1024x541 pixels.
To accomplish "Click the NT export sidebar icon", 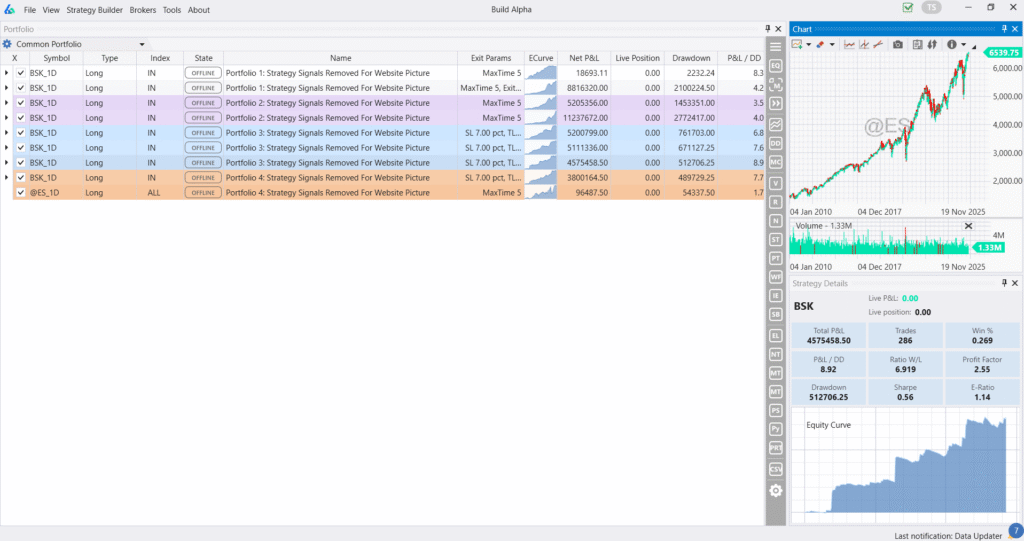I will click(x=775, y=354).
